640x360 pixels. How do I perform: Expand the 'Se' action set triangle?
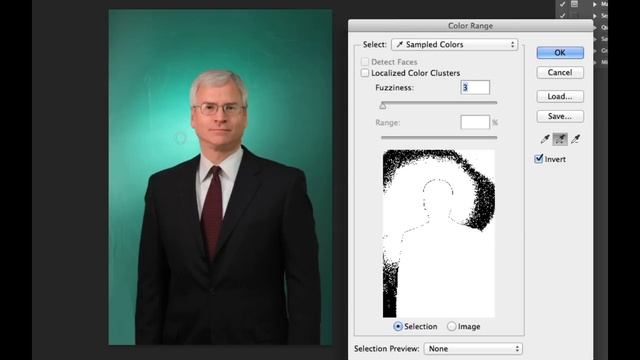tap(595, 16)
